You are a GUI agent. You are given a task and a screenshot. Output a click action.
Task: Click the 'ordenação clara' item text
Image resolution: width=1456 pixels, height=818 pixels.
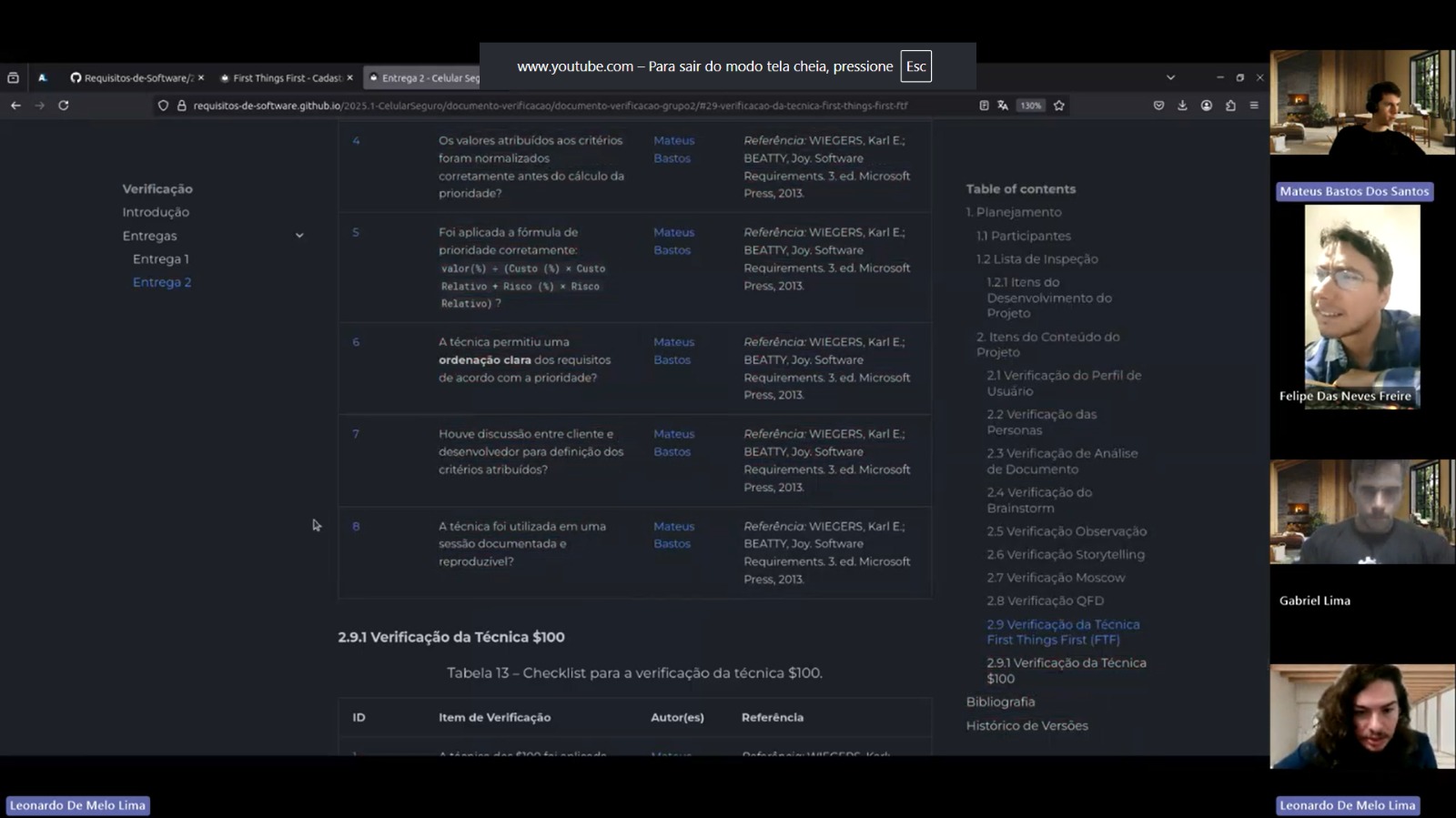(x=484, y=360)
